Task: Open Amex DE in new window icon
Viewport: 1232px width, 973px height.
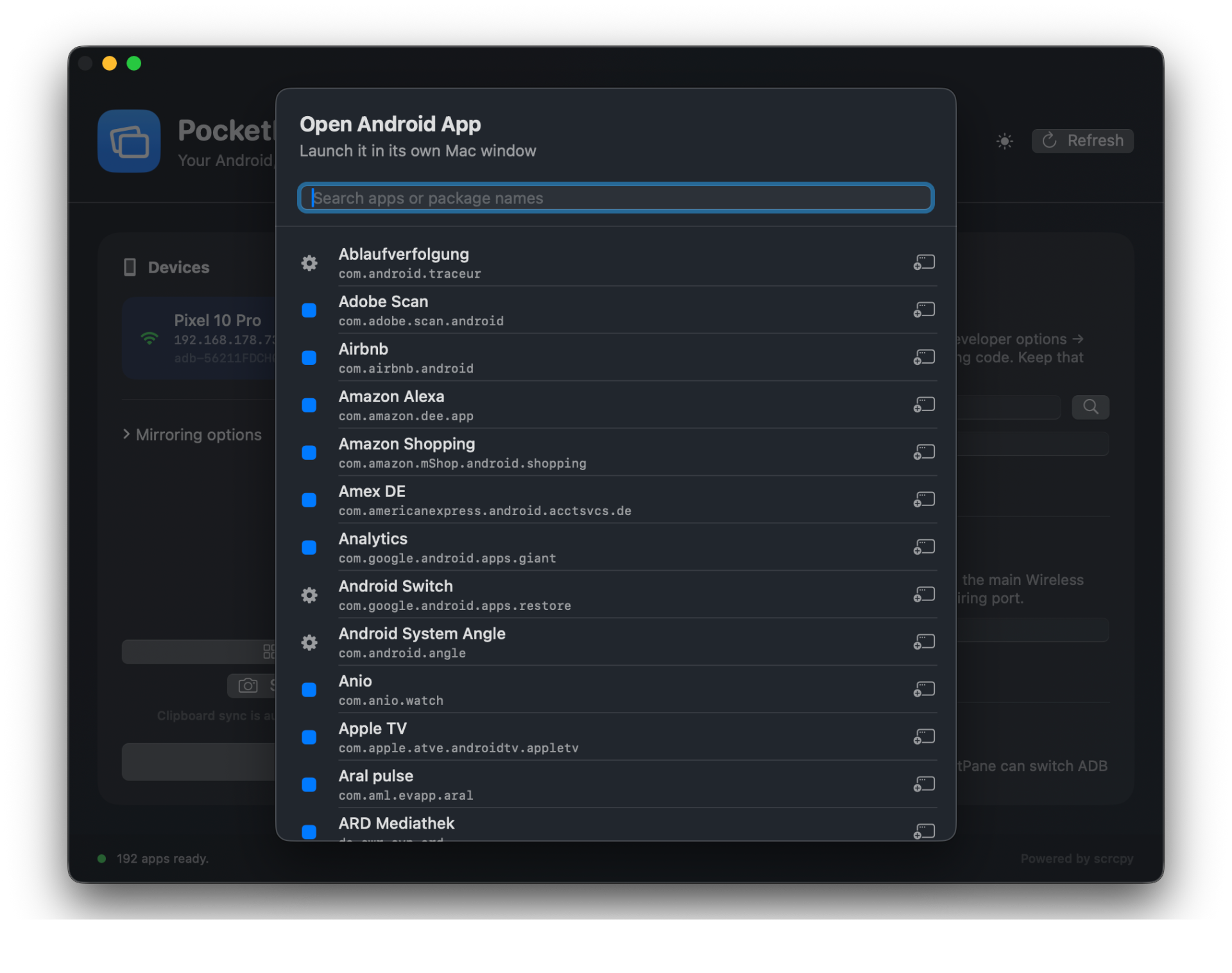Action: click(923, 500)
